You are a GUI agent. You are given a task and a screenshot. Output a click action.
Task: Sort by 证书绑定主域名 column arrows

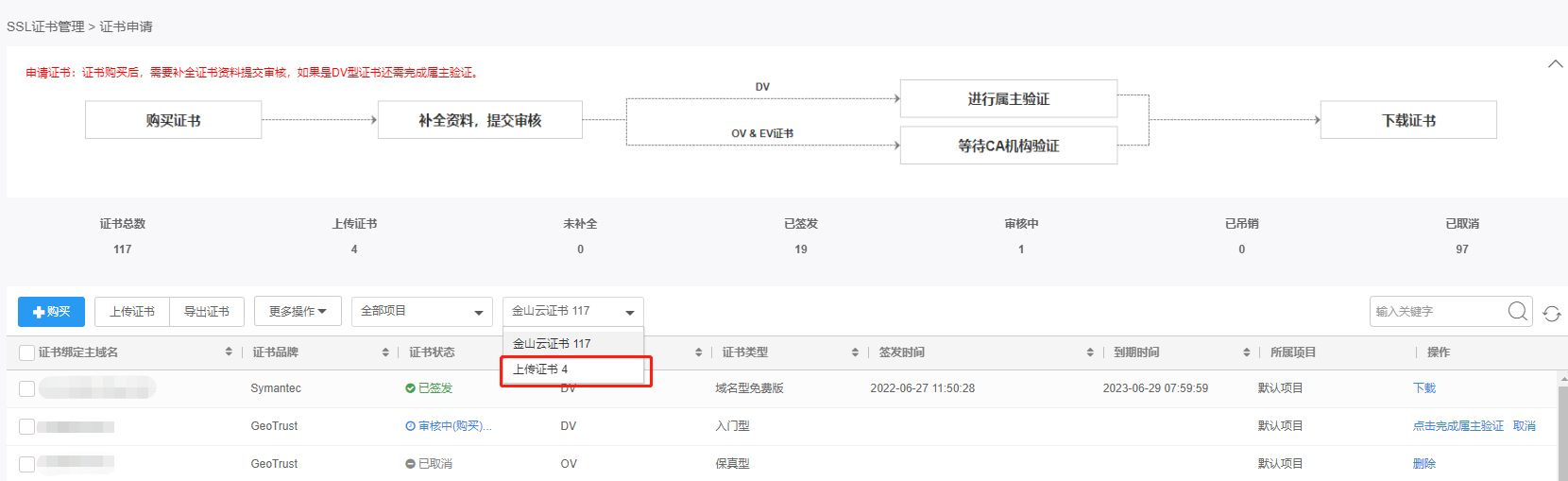tap(229, 352)
